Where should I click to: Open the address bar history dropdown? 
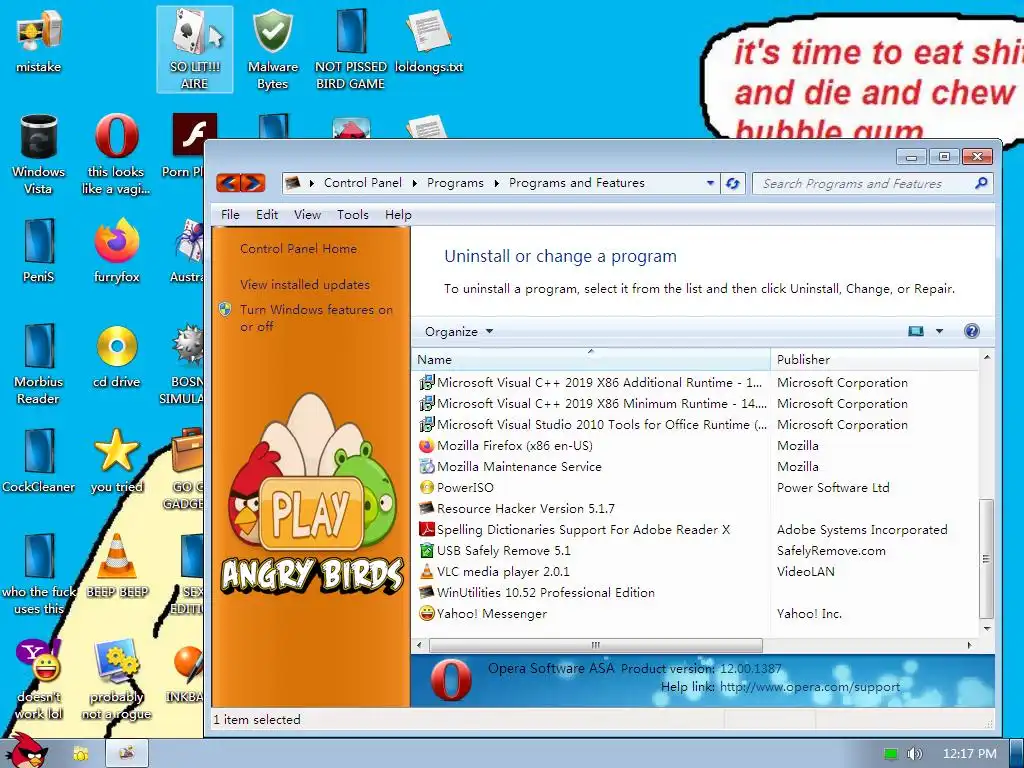711,184
